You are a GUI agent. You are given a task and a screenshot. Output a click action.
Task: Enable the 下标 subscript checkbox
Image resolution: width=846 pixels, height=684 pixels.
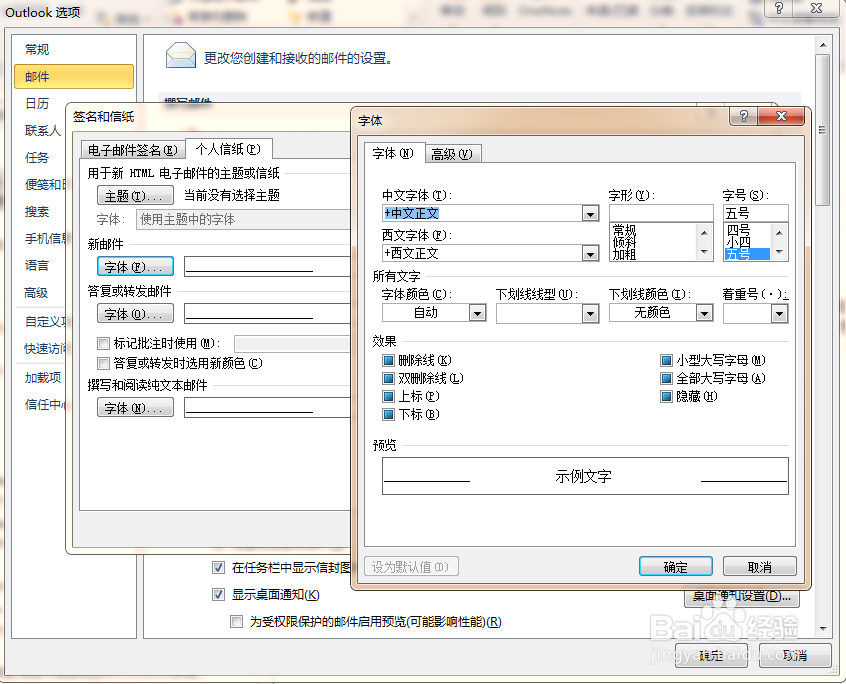[x=388, y=414]
